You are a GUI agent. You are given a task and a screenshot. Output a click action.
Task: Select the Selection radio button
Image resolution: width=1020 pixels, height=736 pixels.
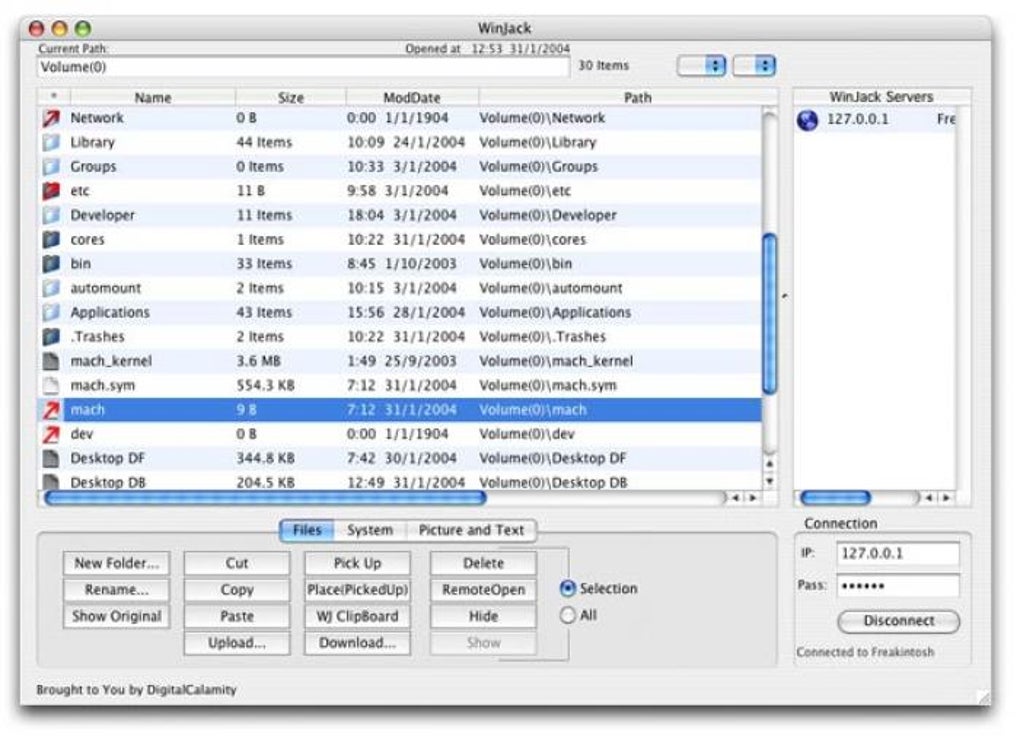tap(568, 588)
